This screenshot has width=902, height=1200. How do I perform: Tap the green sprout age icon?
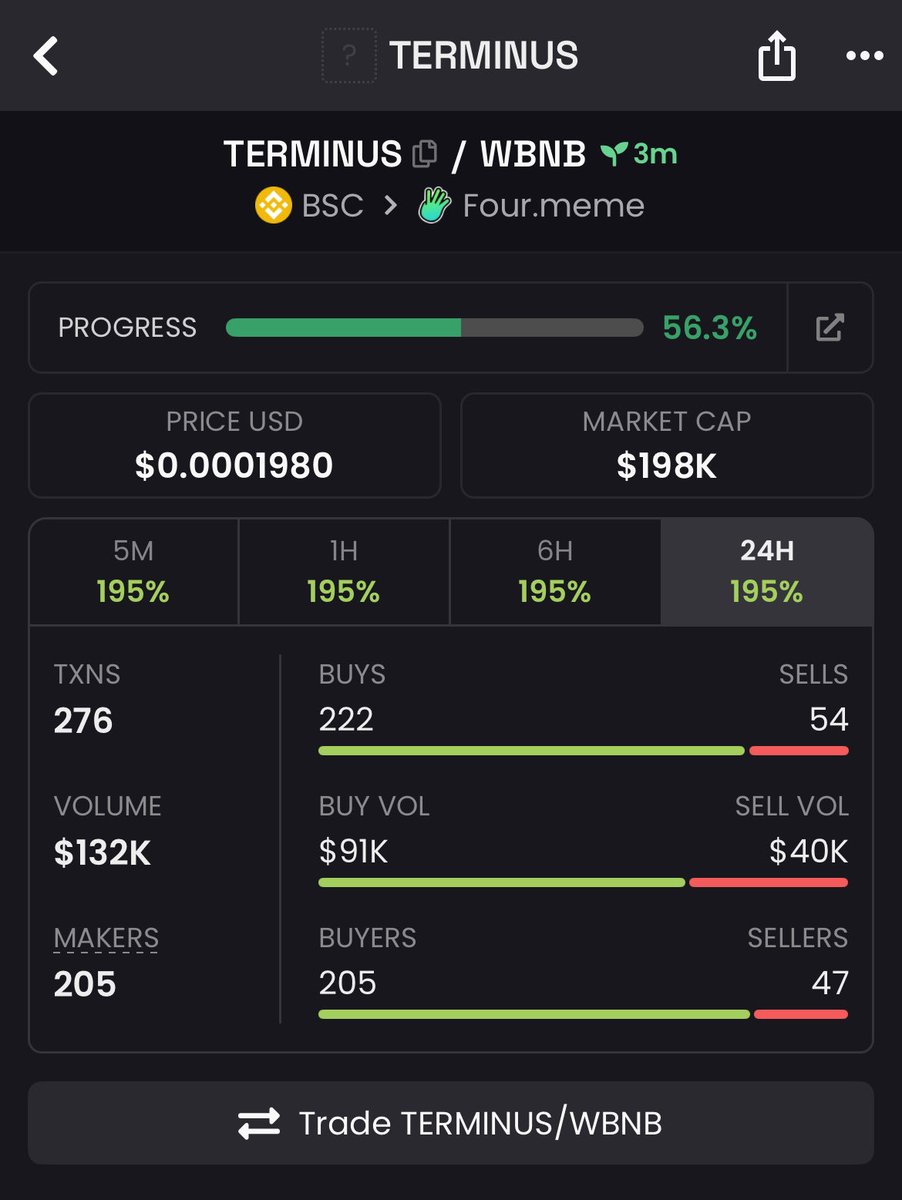pyautogui.click(x=613, y=154)
